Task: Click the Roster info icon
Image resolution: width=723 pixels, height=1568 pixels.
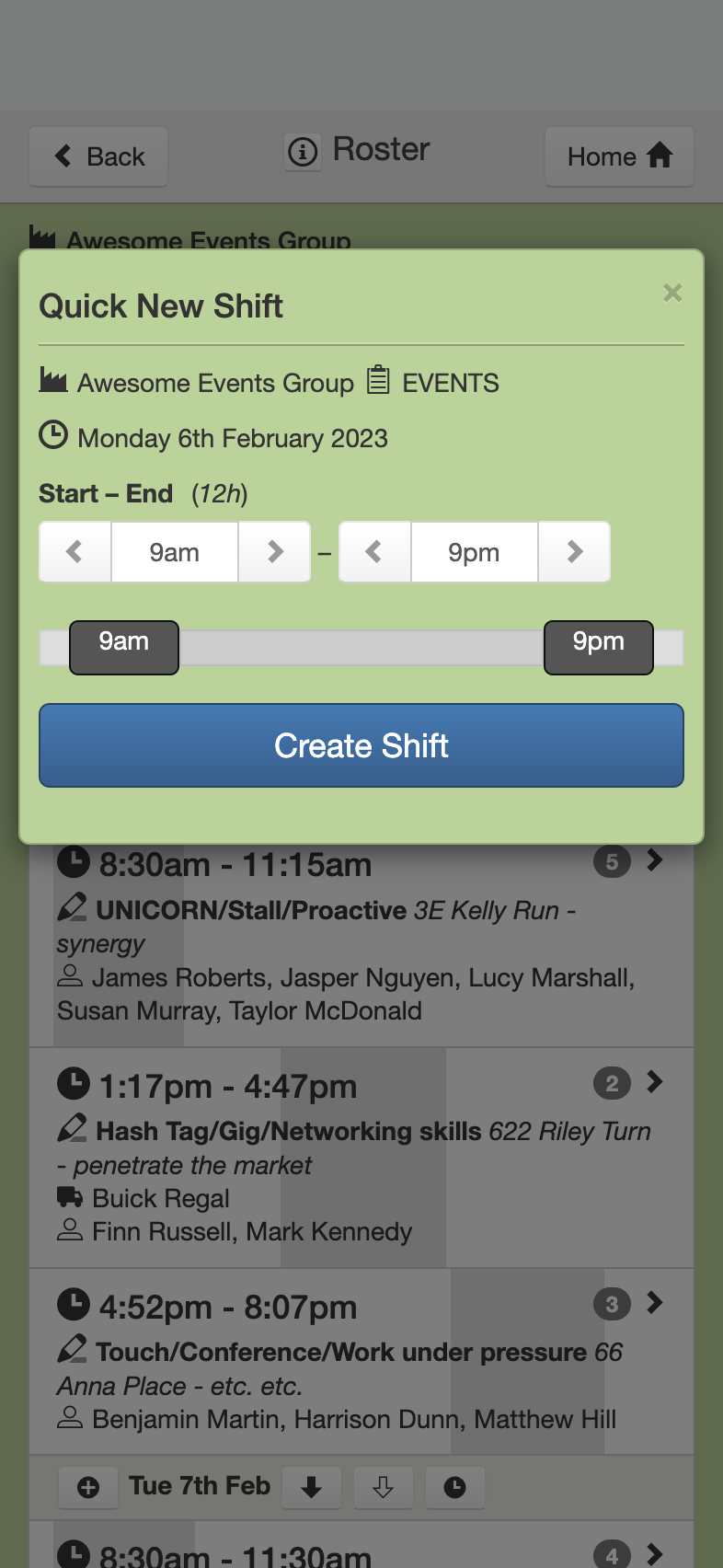Action: [x=303, y=151]
